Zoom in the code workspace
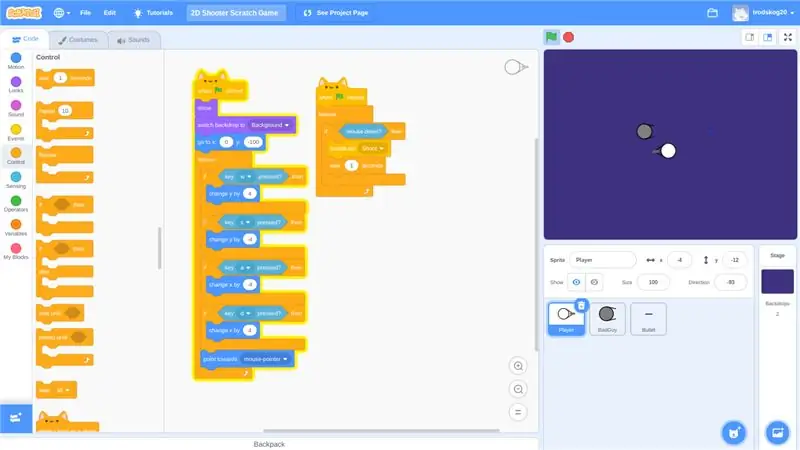This screenshot has height=450, width=800. click(x=518, y=366)
